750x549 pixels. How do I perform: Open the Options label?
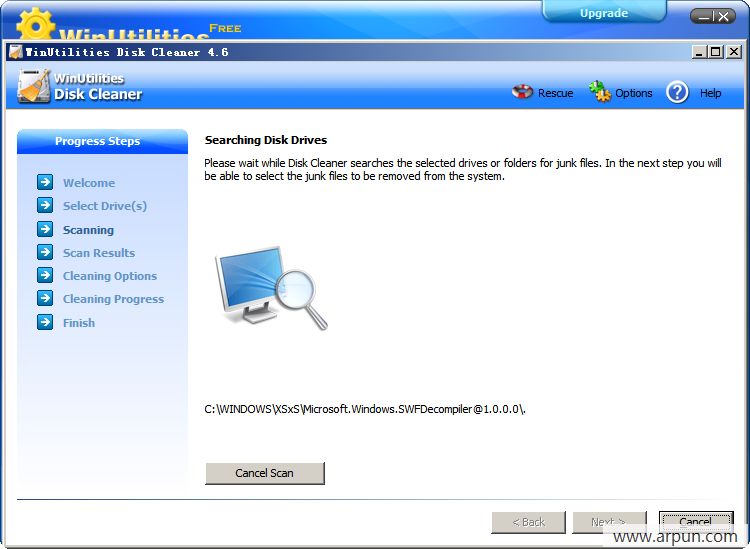pos(633,93)
